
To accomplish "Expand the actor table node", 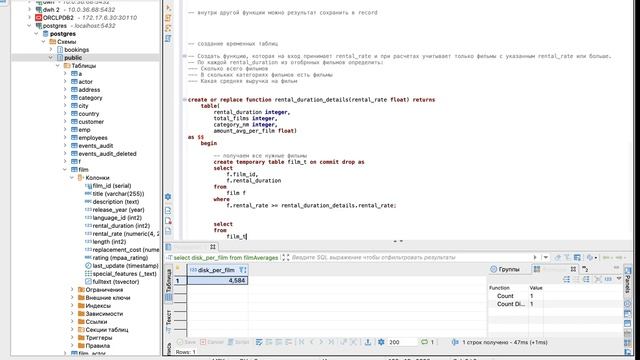I will tap(65, 82).
